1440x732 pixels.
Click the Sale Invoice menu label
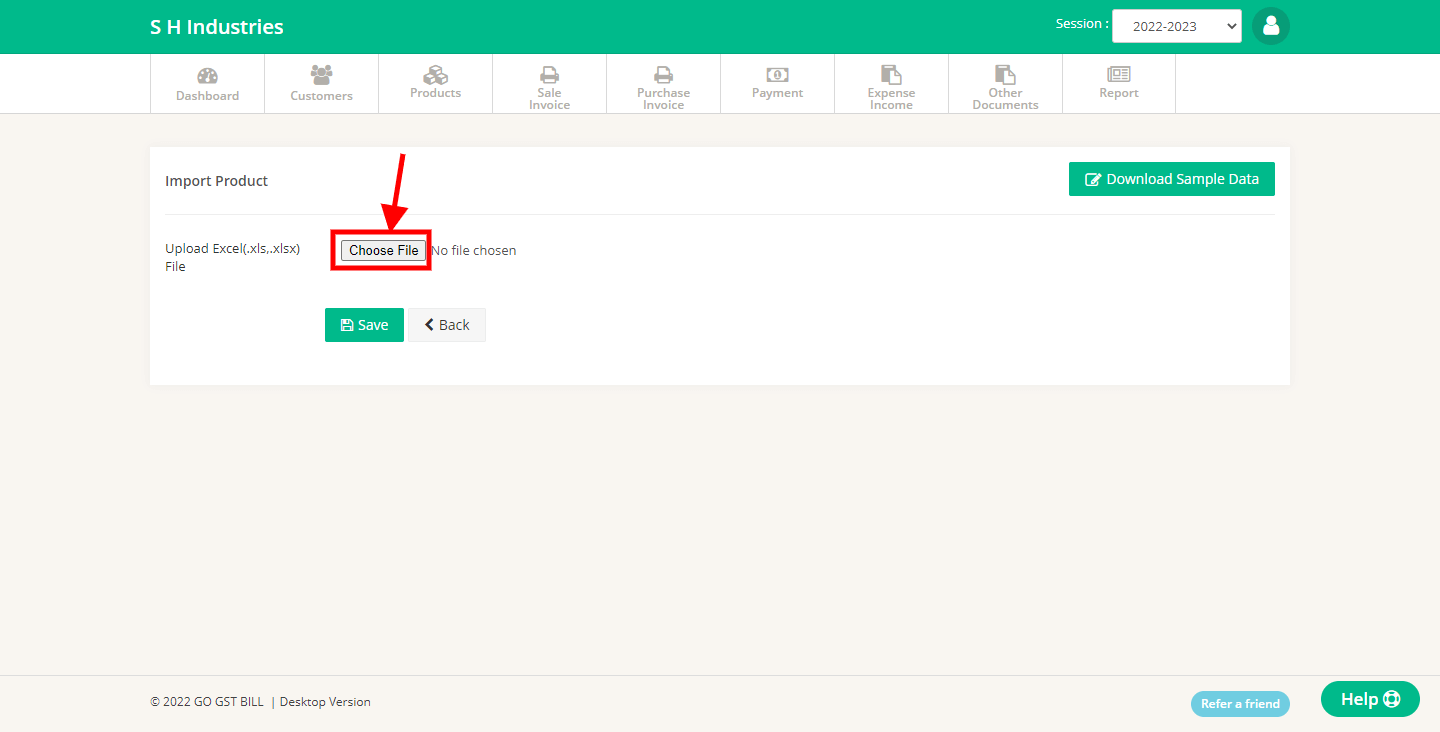click(x=549, y=99)
